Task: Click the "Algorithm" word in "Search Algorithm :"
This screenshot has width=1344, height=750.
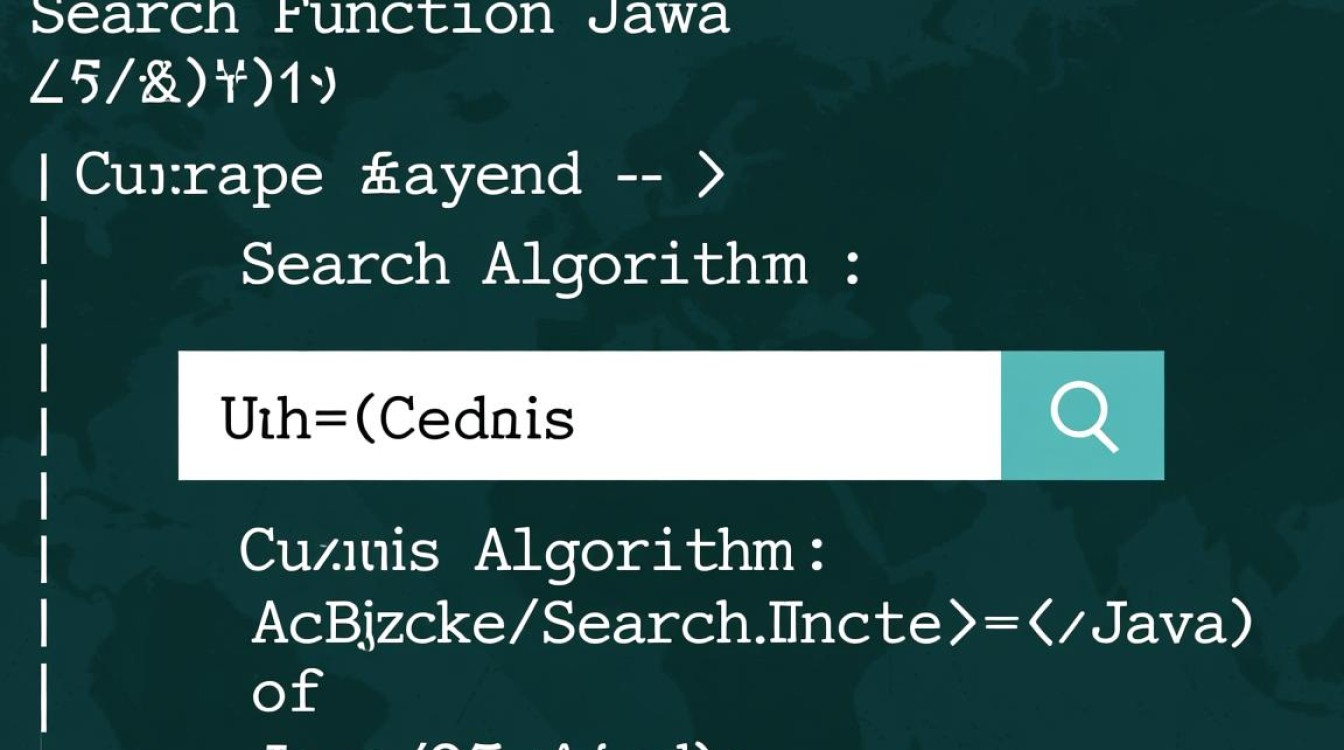Action: pos(645,265)
